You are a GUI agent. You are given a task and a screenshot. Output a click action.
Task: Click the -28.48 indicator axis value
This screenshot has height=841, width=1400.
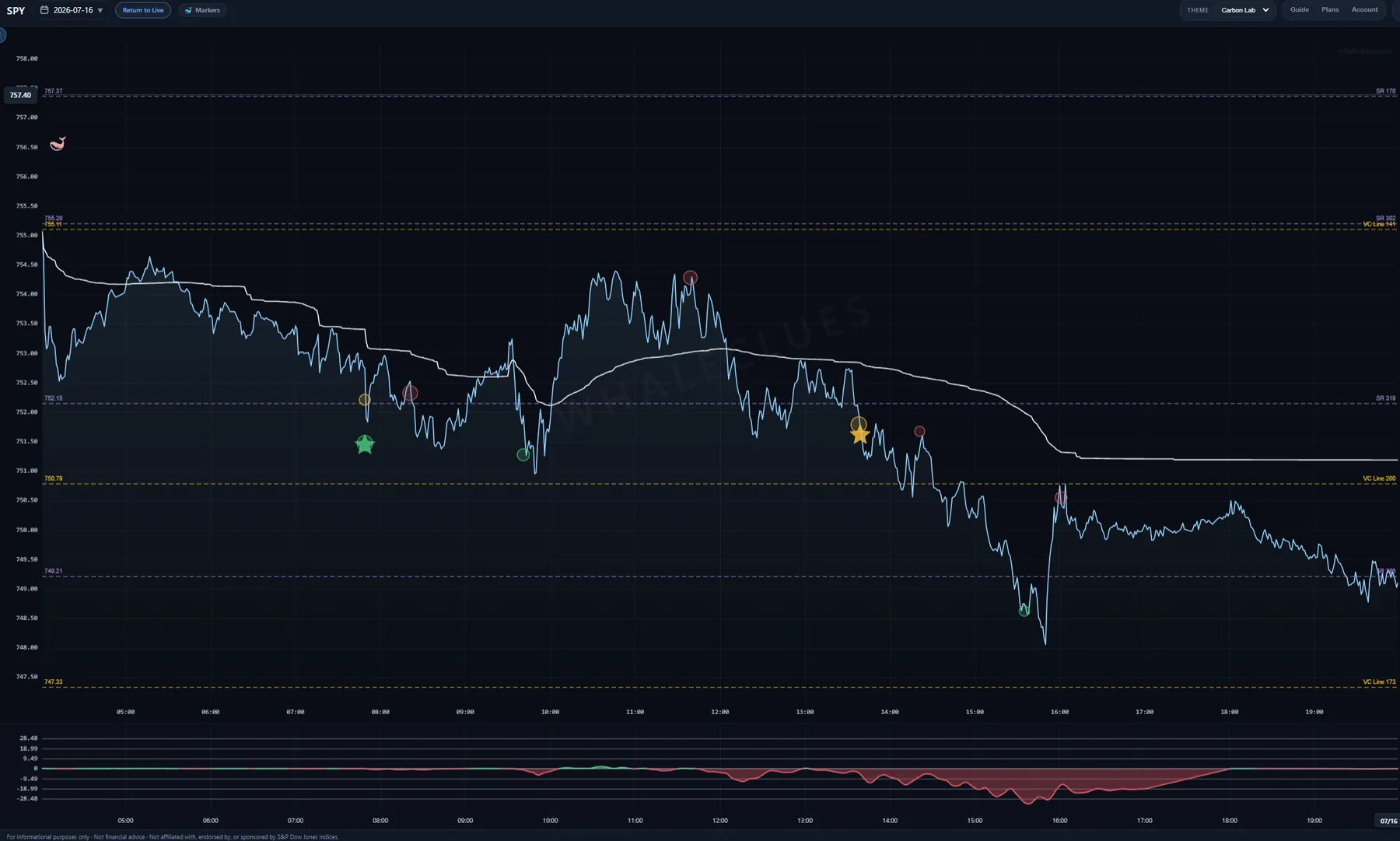tap(28, 798)
